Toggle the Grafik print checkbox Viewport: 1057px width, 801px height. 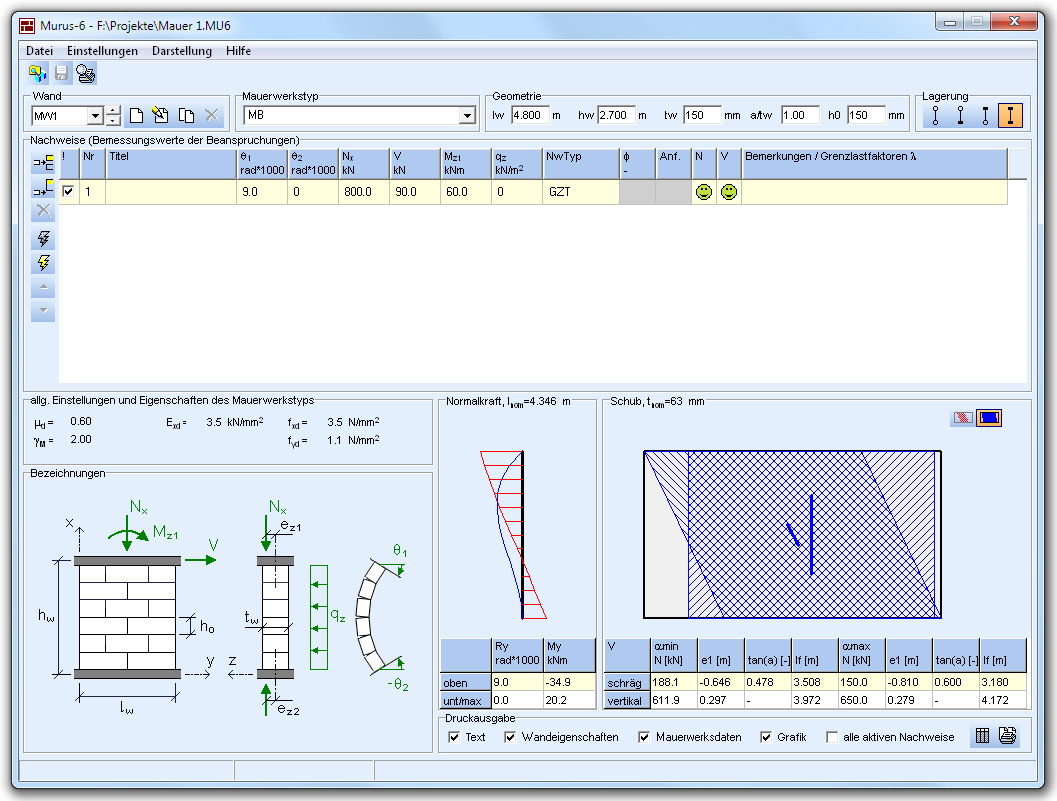pos(767,738)
